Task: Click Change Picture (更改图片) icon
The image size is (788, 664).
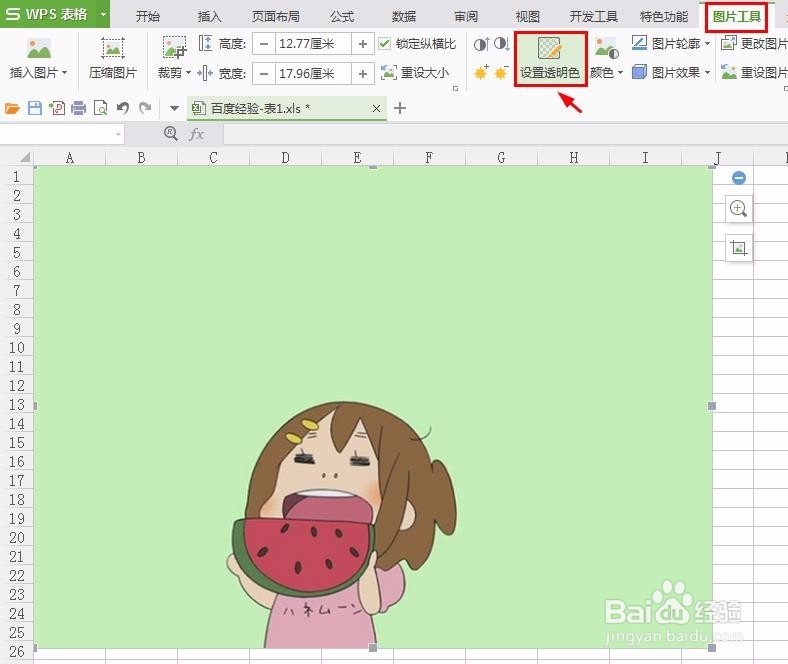Action: click(x=729, y=43)
